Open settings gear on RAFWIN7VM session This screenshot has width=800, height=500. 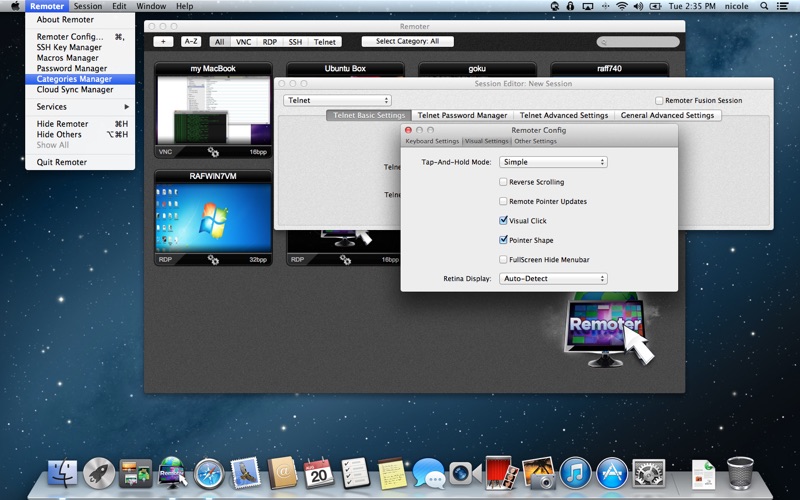pos(213,260)
